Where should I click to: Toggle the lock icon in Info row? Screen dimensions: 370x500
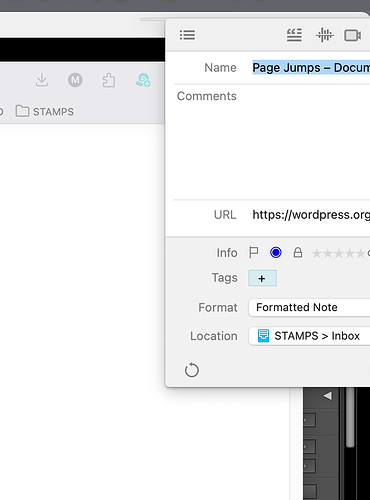(298, 253)
